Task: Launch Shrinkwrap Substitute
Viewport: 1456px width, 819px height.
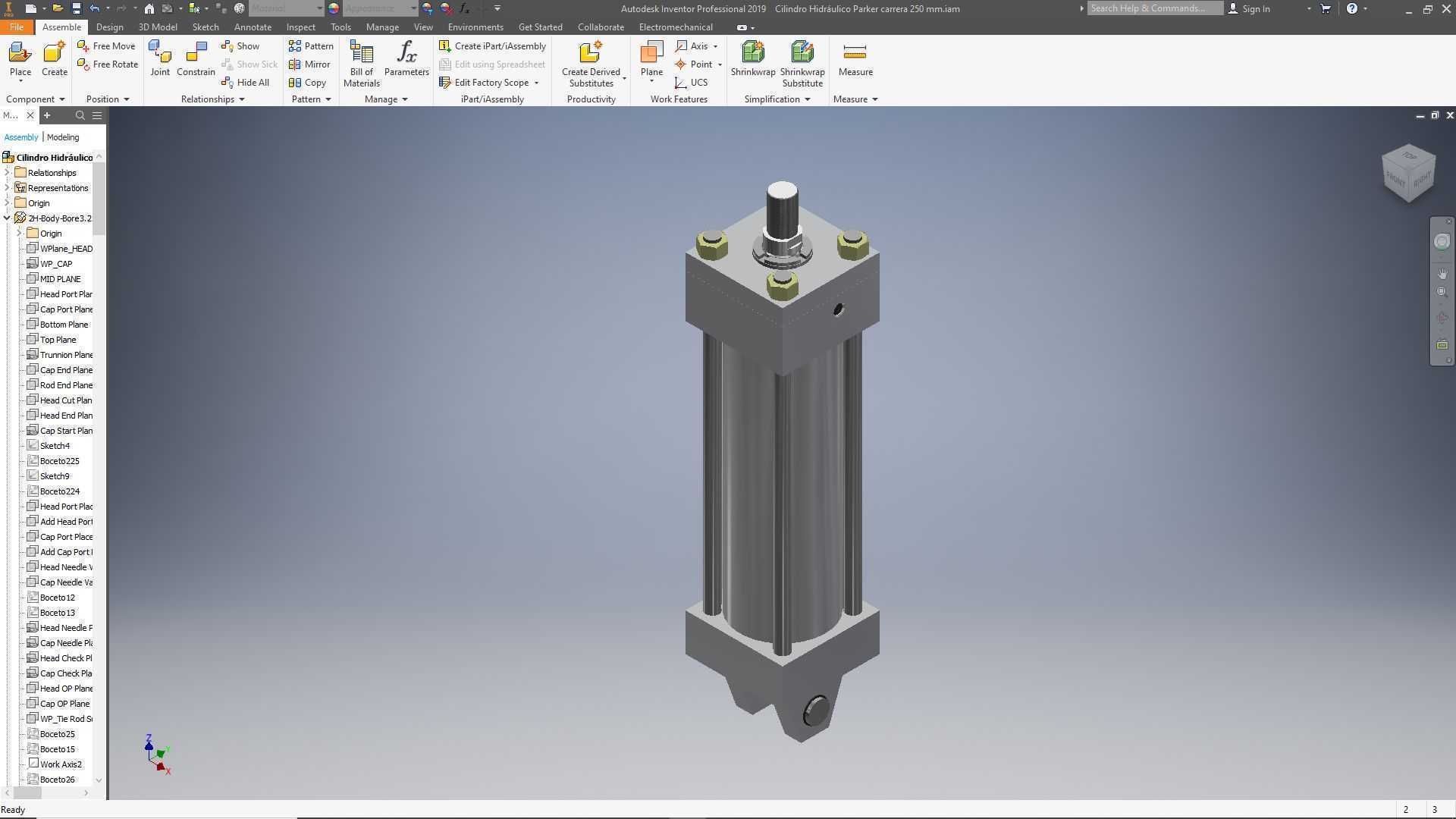Action: click(x=802, y=64)
